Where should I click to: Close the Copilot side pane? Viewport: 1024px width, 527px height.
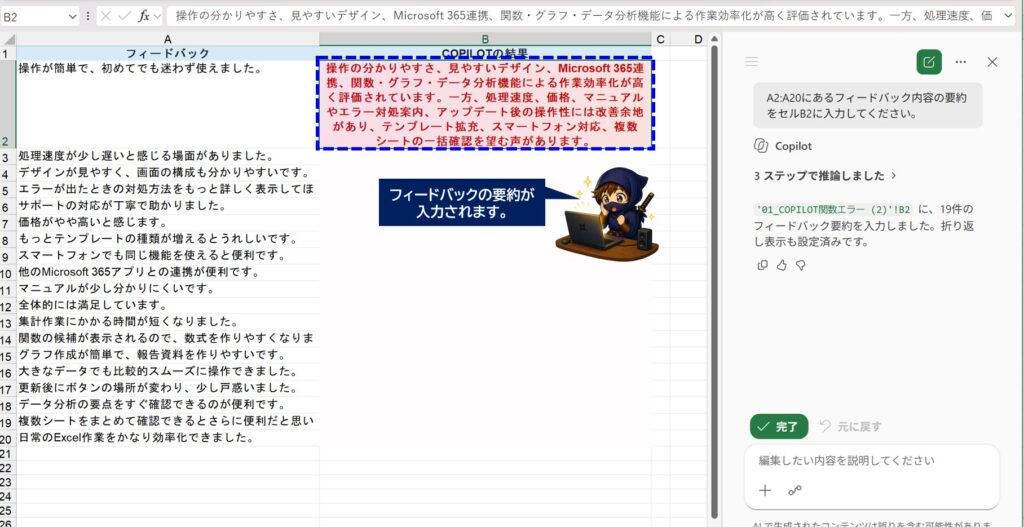[992, 61]
